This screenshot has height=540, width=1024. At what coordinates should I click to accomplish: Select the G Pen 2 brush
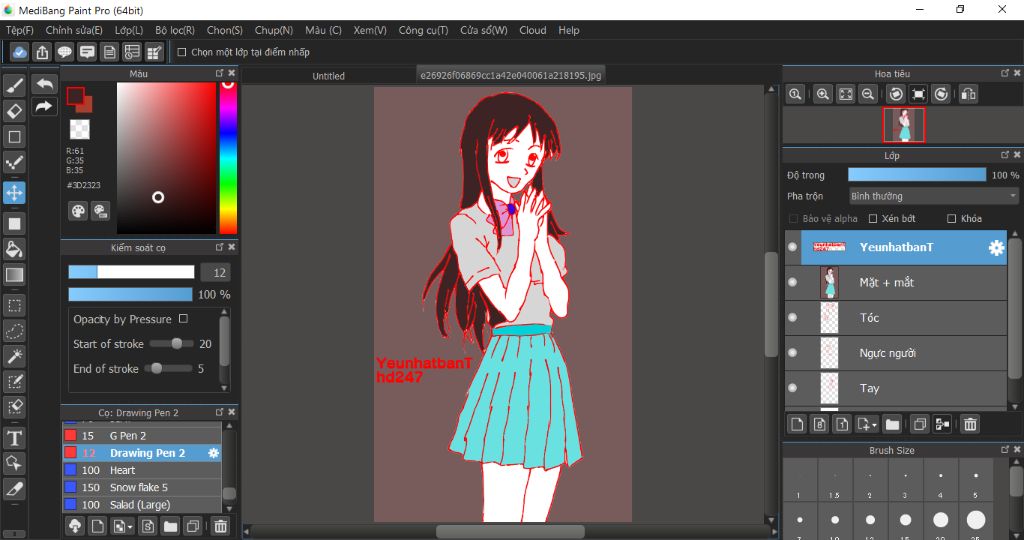point(142,436)
